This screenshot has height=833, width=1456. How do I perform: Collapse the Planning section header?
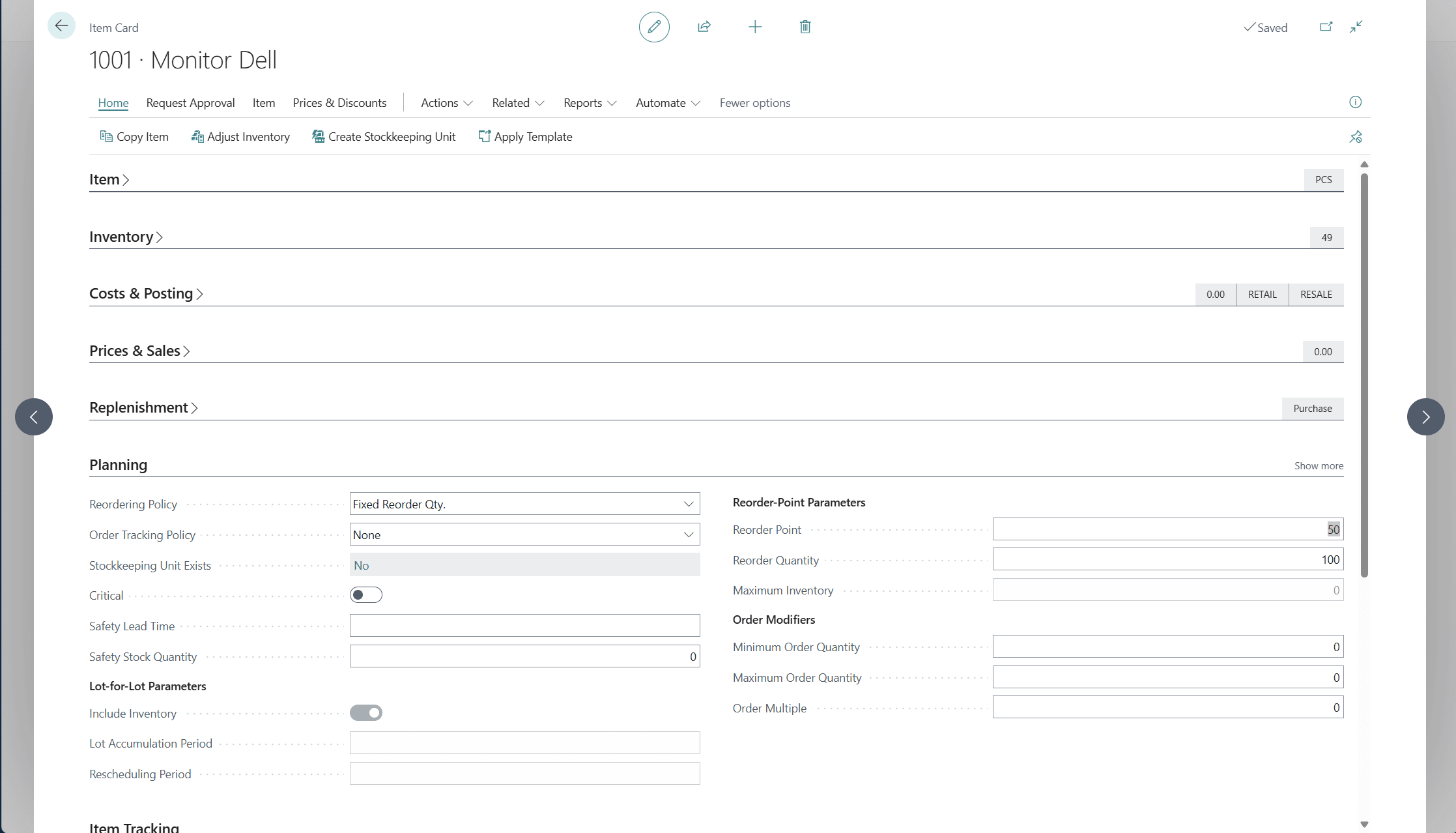(x=119, y=465)
